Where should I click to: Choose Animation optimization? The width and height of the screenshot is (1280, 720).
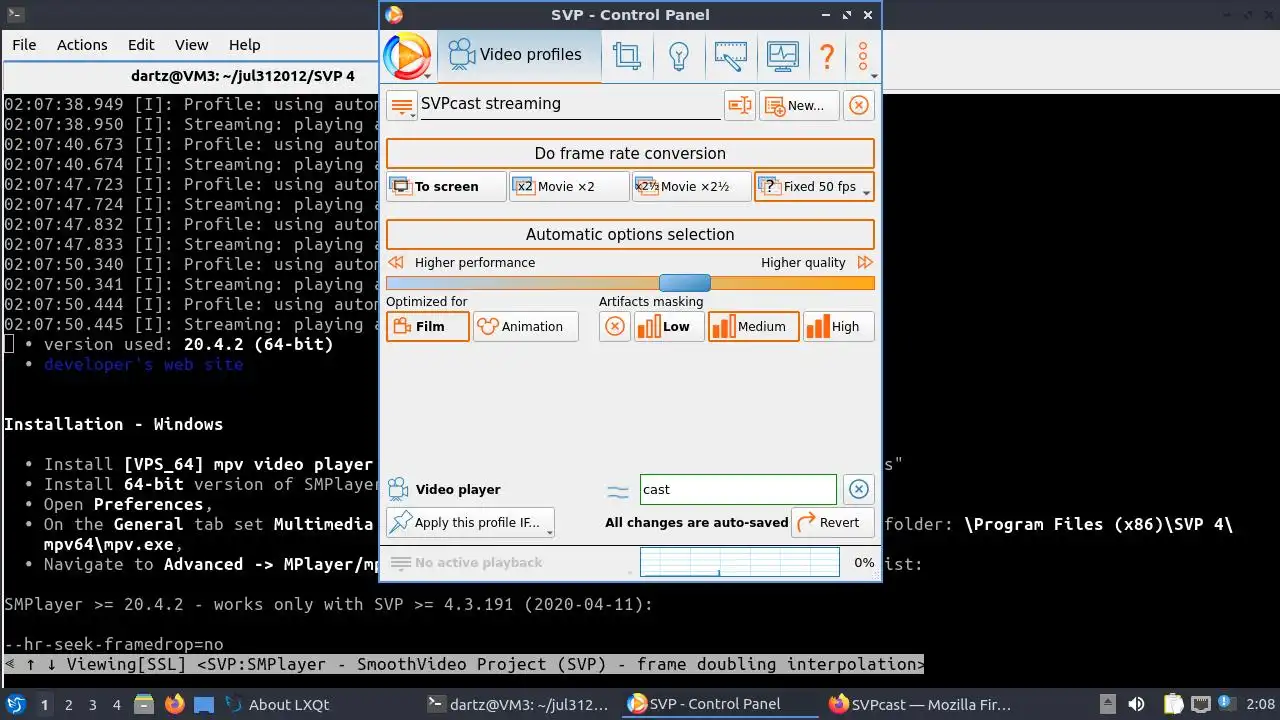[525, 326]
